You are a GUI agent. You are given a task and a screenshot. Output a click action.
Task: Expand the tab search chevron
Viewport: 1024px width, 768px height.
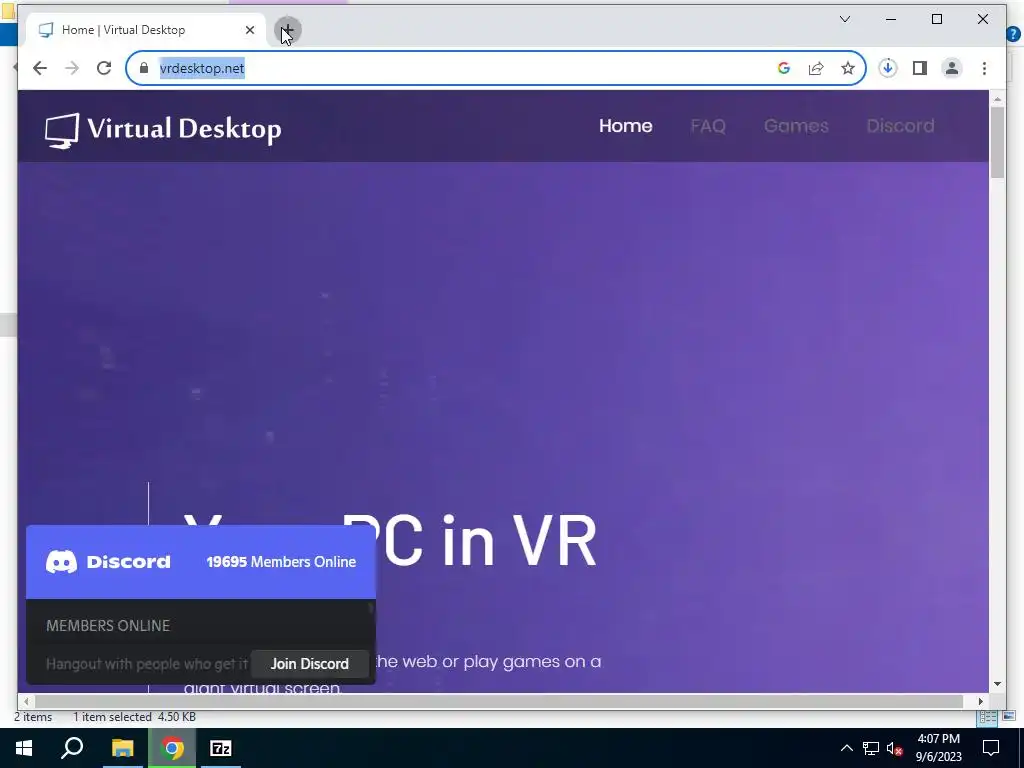844,19
